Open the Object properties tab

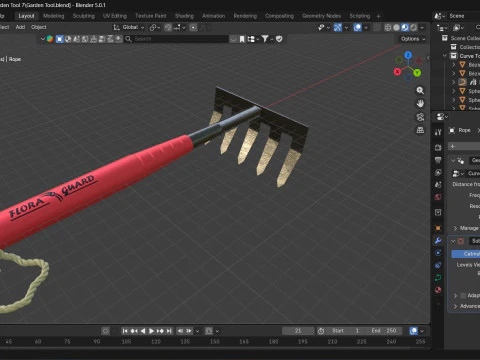click(x=438, y=228)
